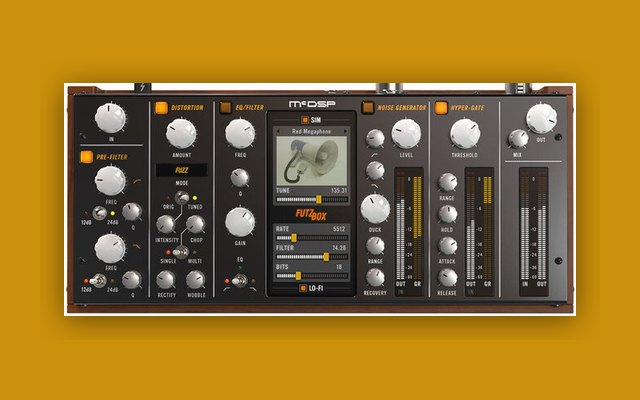The width and height of the screenshot is (640, 400).
Task: Click the ATTACK knob
Action: click(x=447, y=246)
